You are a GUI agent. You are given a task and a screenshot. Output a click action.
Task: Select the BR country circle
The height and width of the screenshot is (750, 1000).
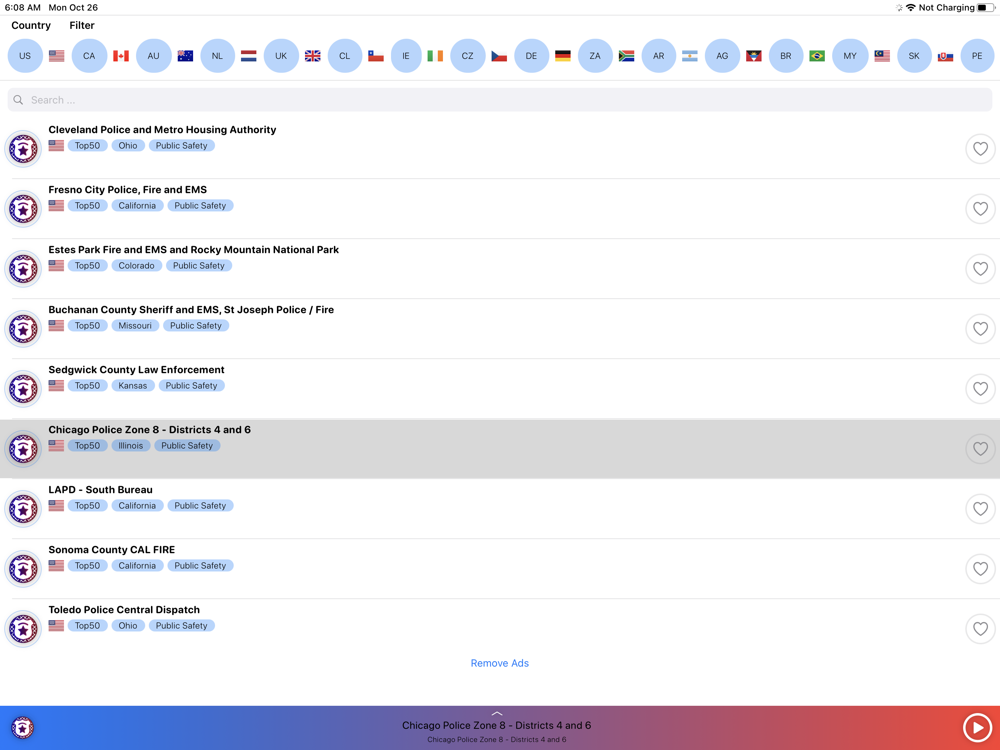(786, 55)
